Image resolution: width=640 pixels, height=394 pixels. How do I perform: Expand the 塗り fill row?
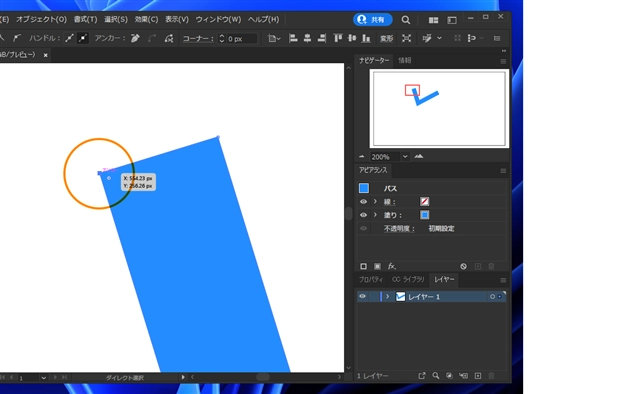pyautogui.click(x=375, y=215)
